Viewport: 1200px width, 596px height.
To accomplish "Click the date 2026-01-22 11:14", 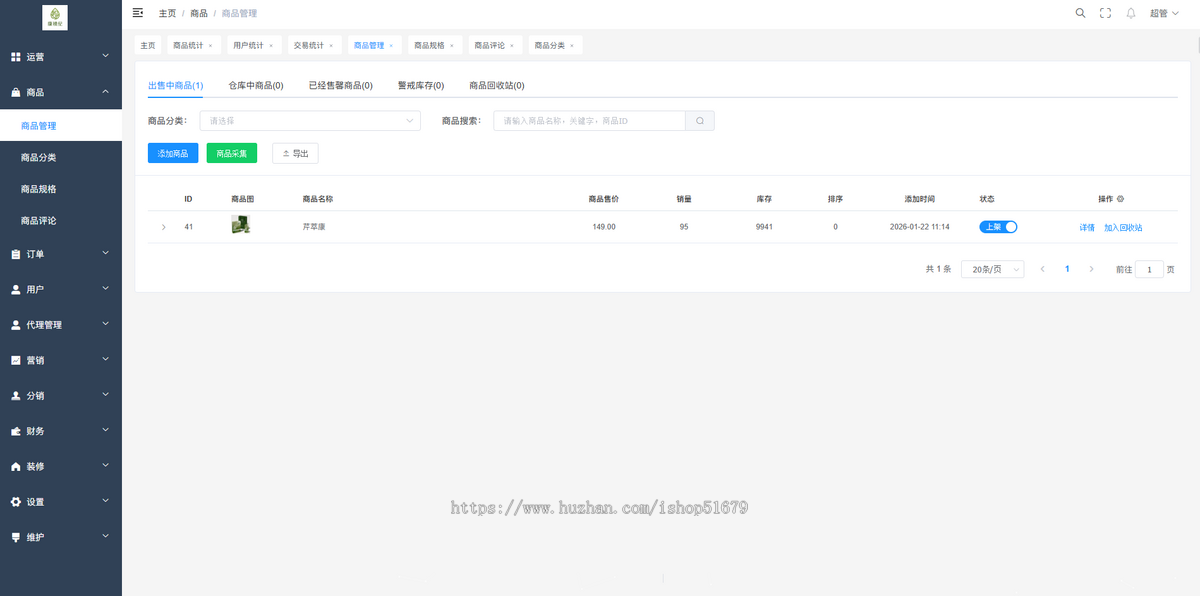I will (919, 227).
